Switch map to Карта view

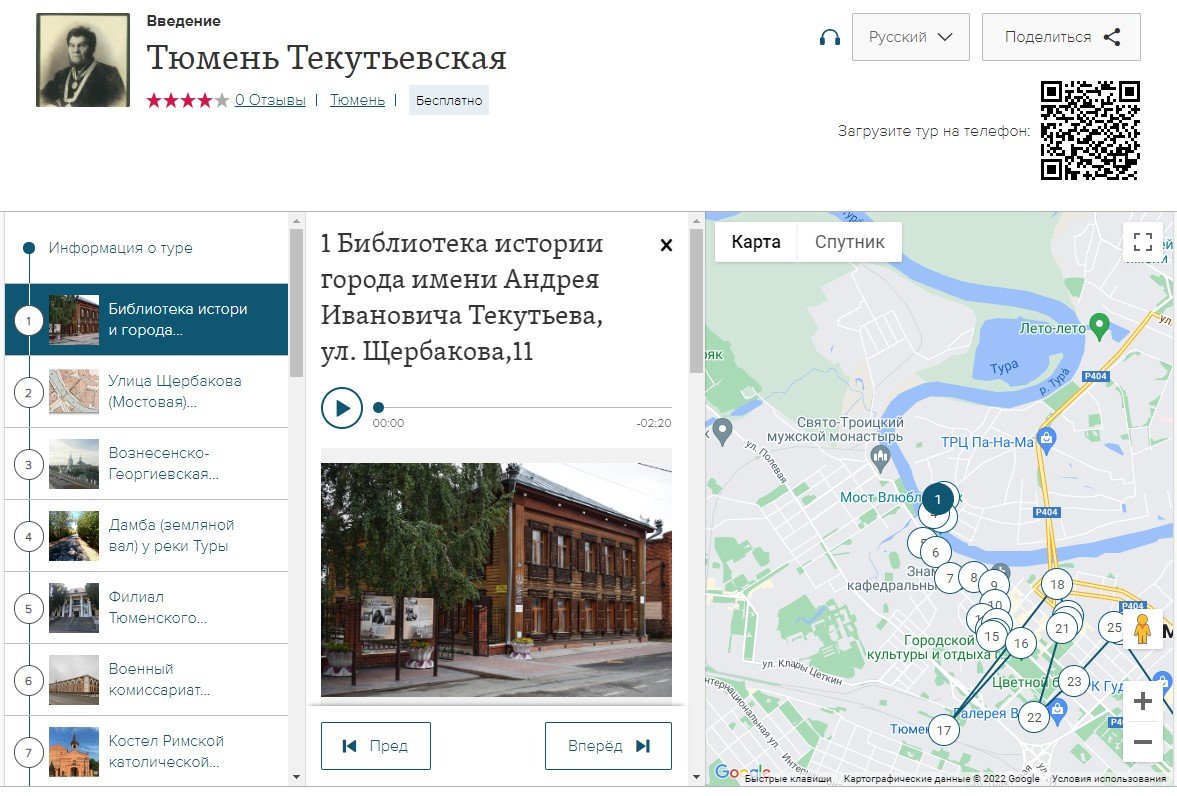(x=756, y=242)
